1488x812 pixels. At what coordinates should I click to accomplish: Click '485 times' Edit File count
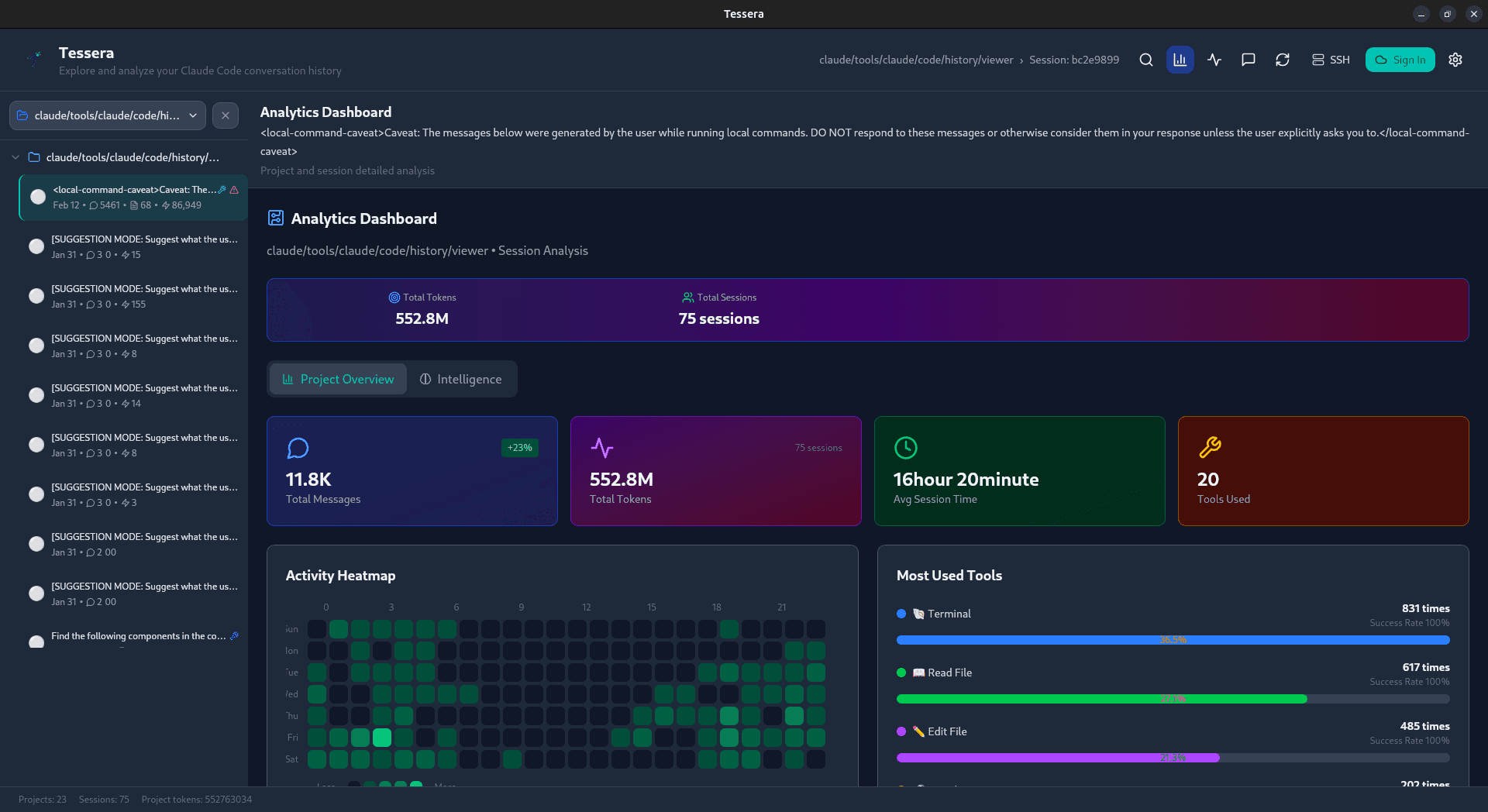point(1424,726)
